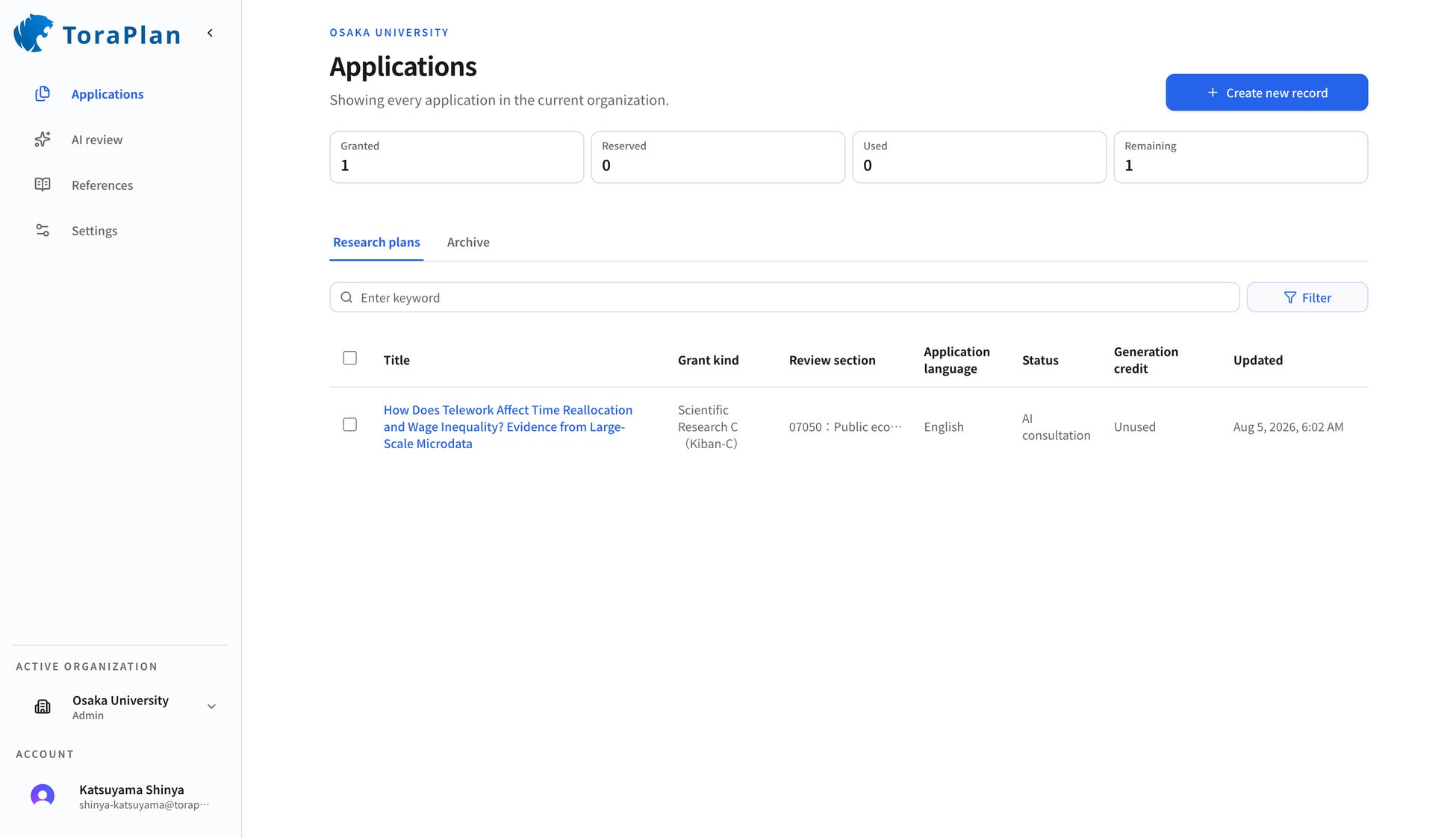Switch to the Archive tab
Image resolution: width=1456 pixels, height=838 pixels.
click(468, 242)
